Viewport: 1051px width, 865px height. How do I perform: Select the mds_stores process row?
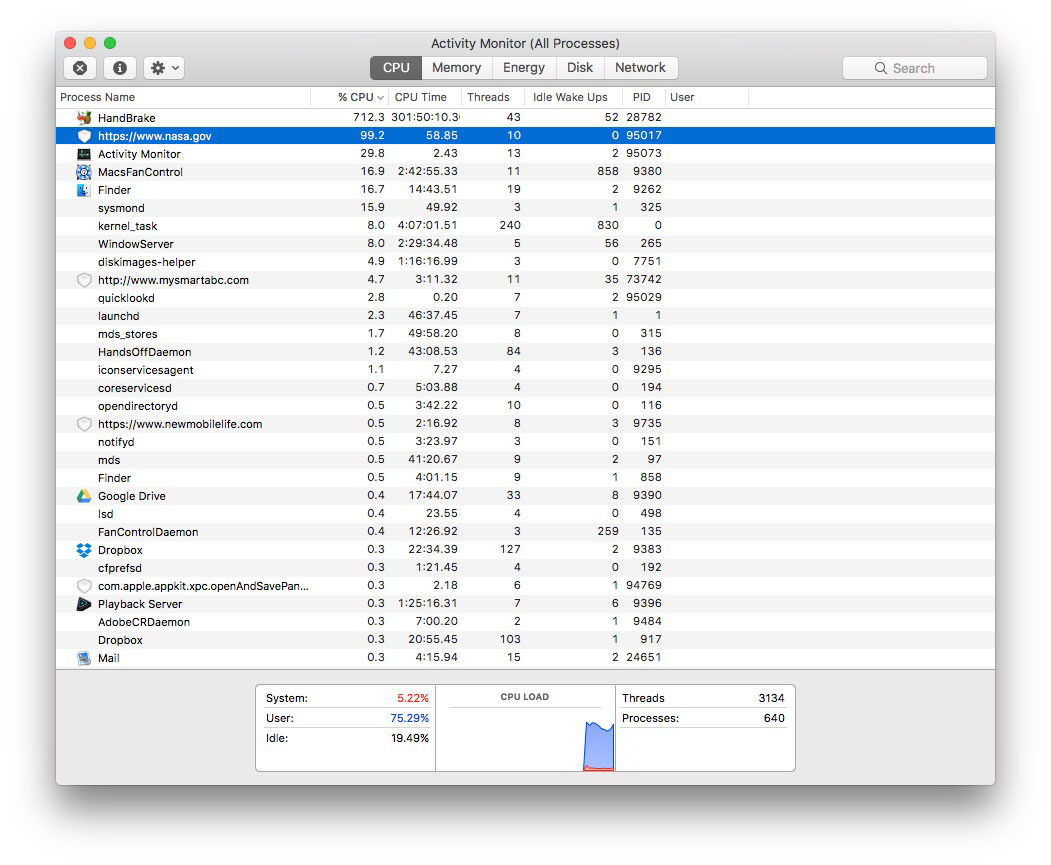[x=525, y=334]
